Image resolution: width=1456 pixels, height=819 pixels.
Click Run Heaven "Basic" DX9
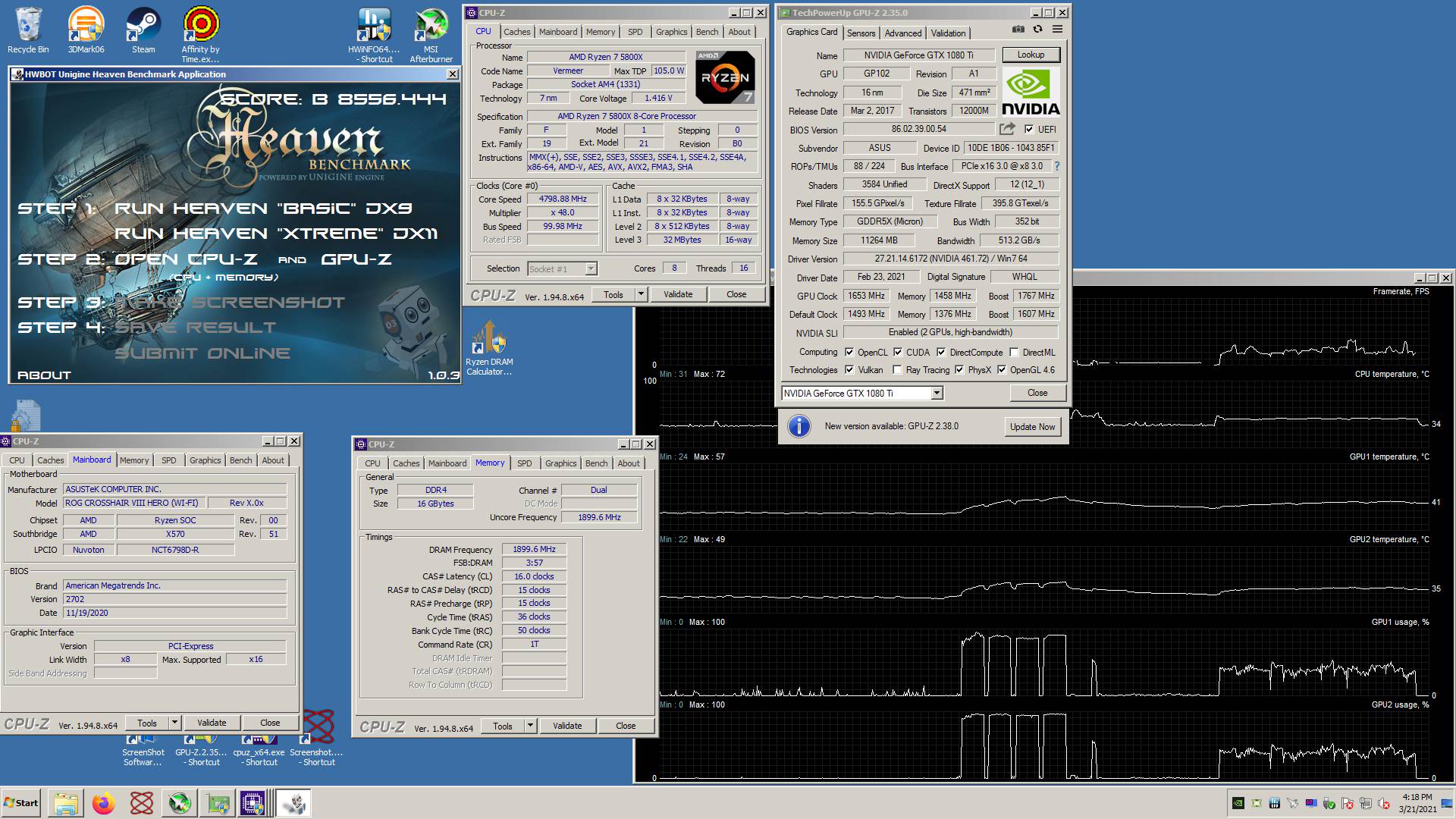click(263, 209)
